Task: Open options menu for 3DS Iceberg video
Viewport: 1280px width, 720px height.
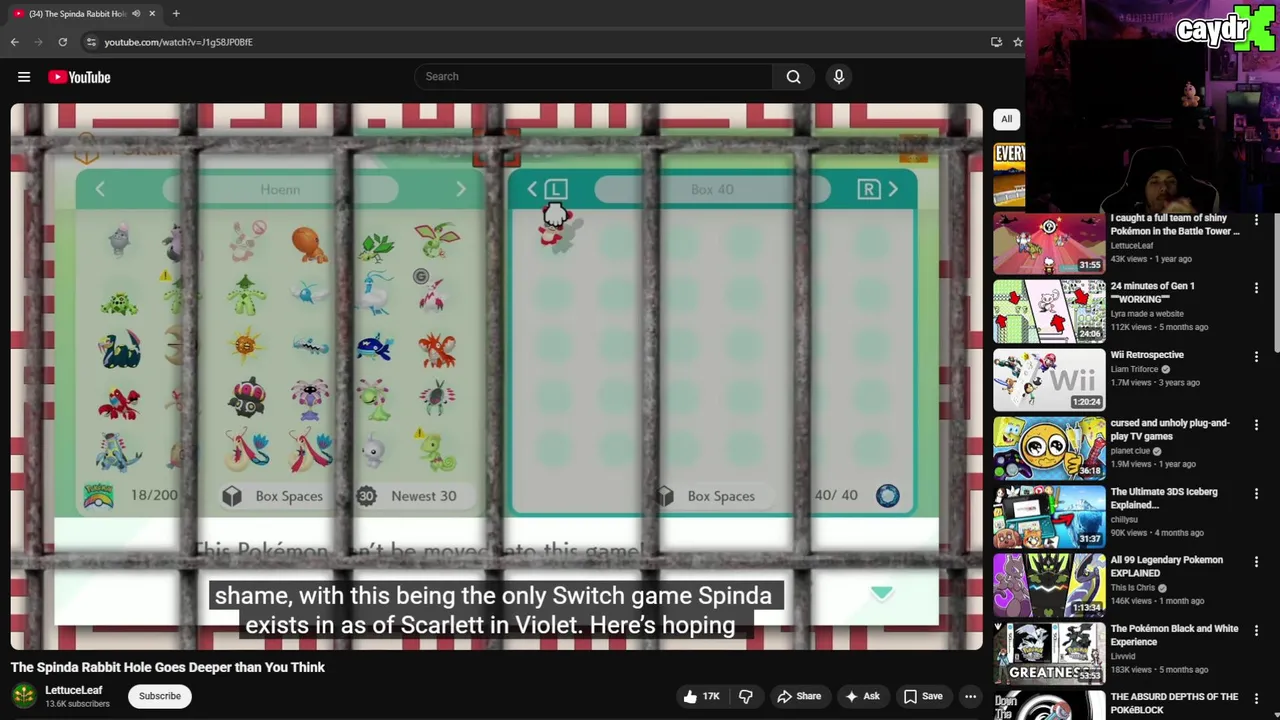Action: [x=1256, y=493]
